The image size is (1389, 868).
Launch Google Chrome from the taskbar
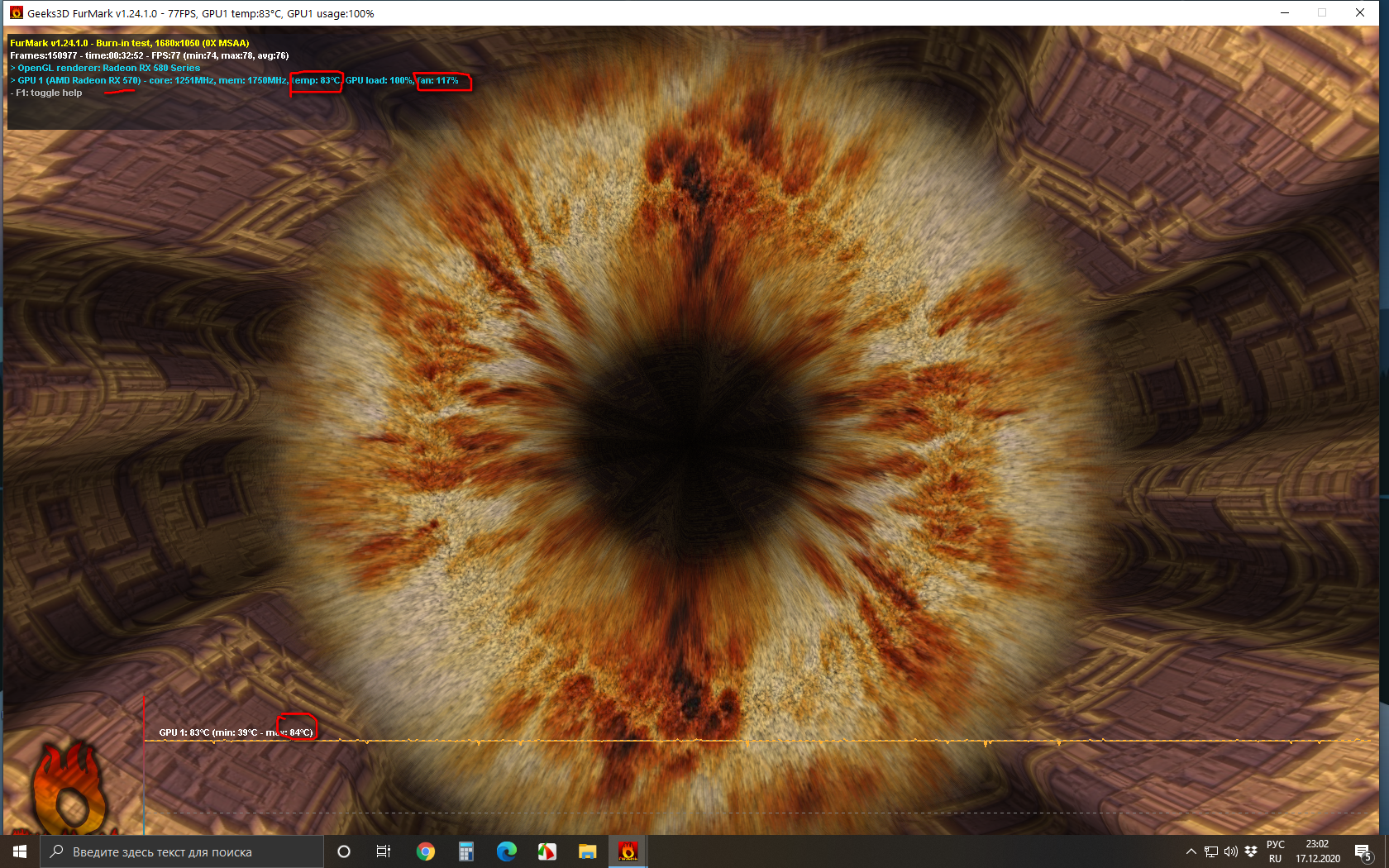pyautogui.click(x=425, y=851)
